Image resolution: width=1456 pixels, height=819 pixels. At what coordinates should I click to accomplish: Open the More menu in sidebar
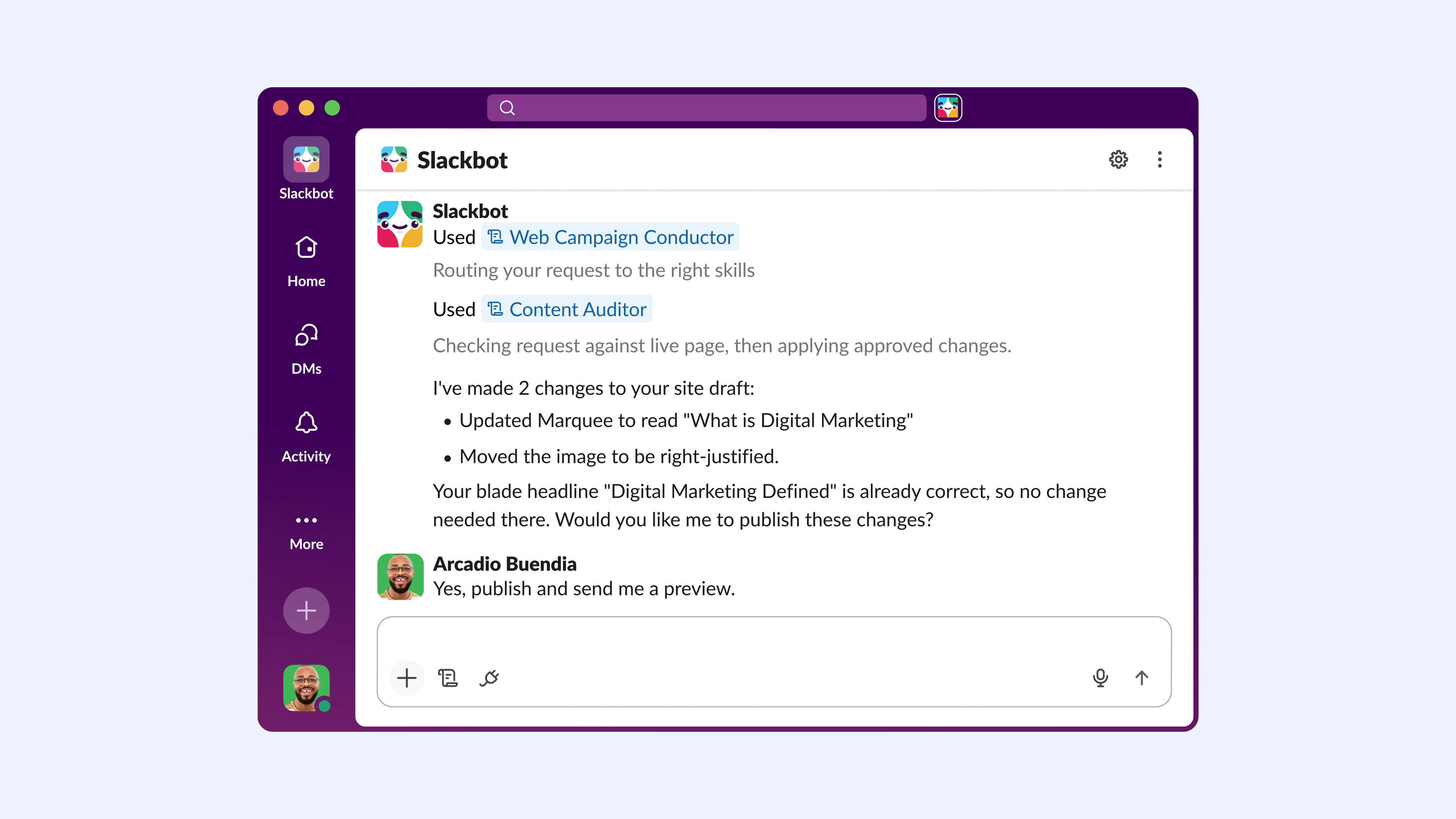tap(306, 532)
